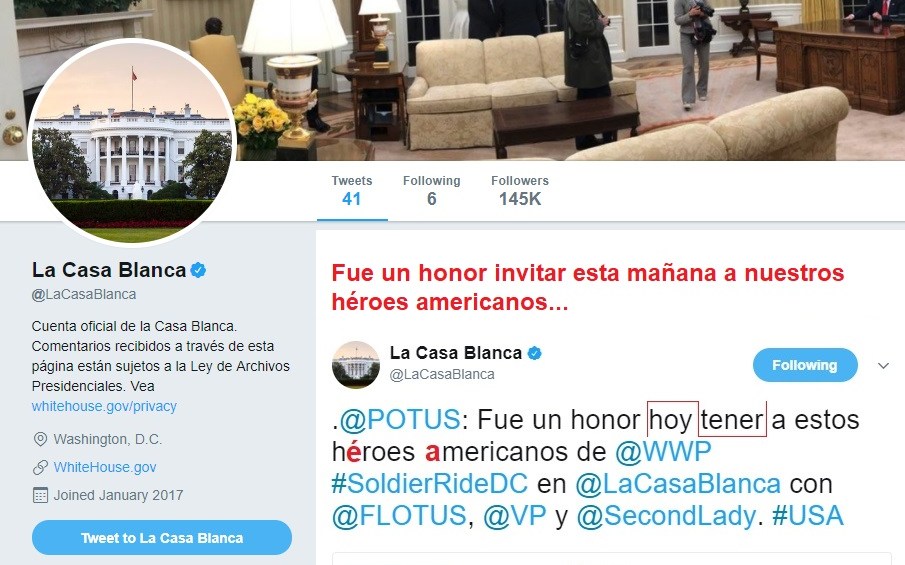Click the @FLOTUS mention
This screenshot has height=565, width=905.
[x=398, y=516]
